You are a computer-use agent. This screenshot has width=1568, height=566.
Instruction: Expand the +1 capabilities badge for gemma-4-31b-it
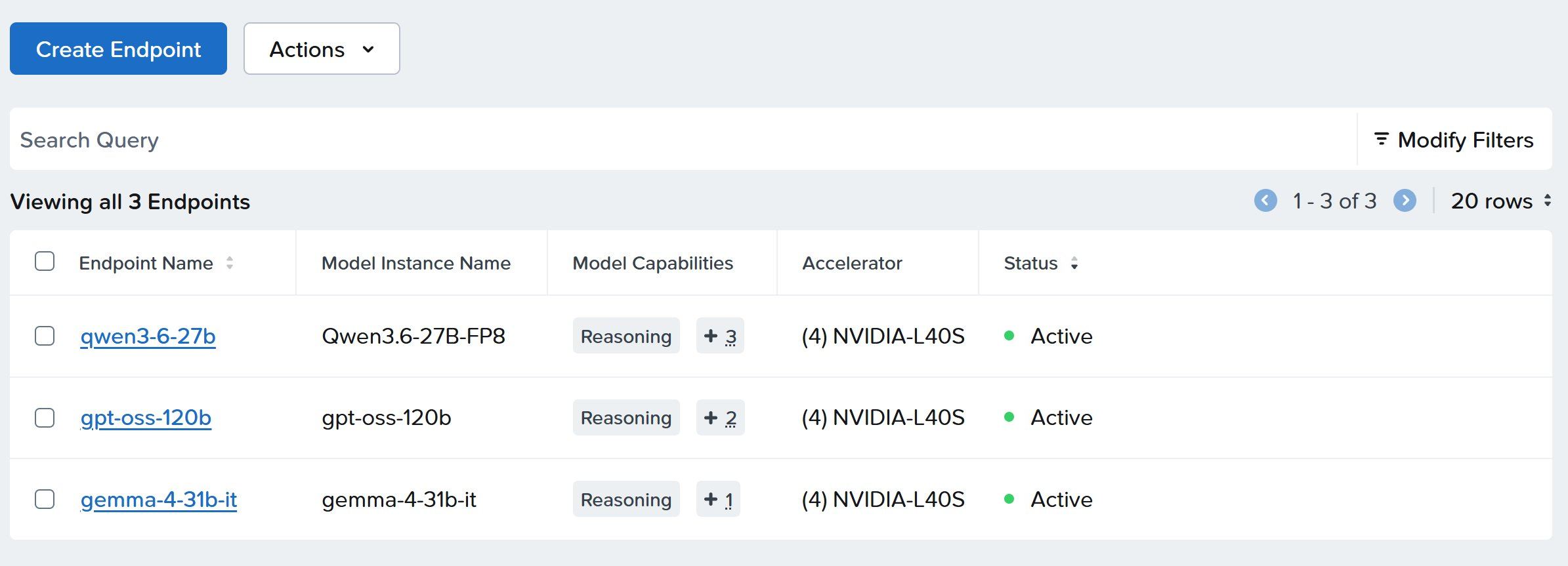(x=718, y=499)
